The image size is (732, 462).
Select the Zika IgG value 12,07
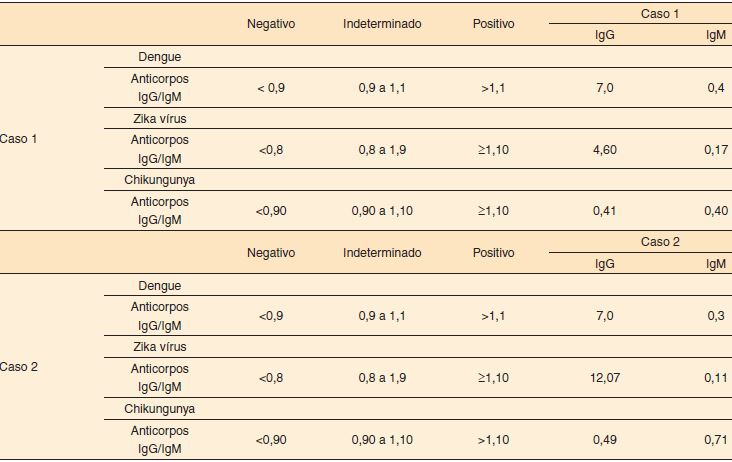coord(605,378)
